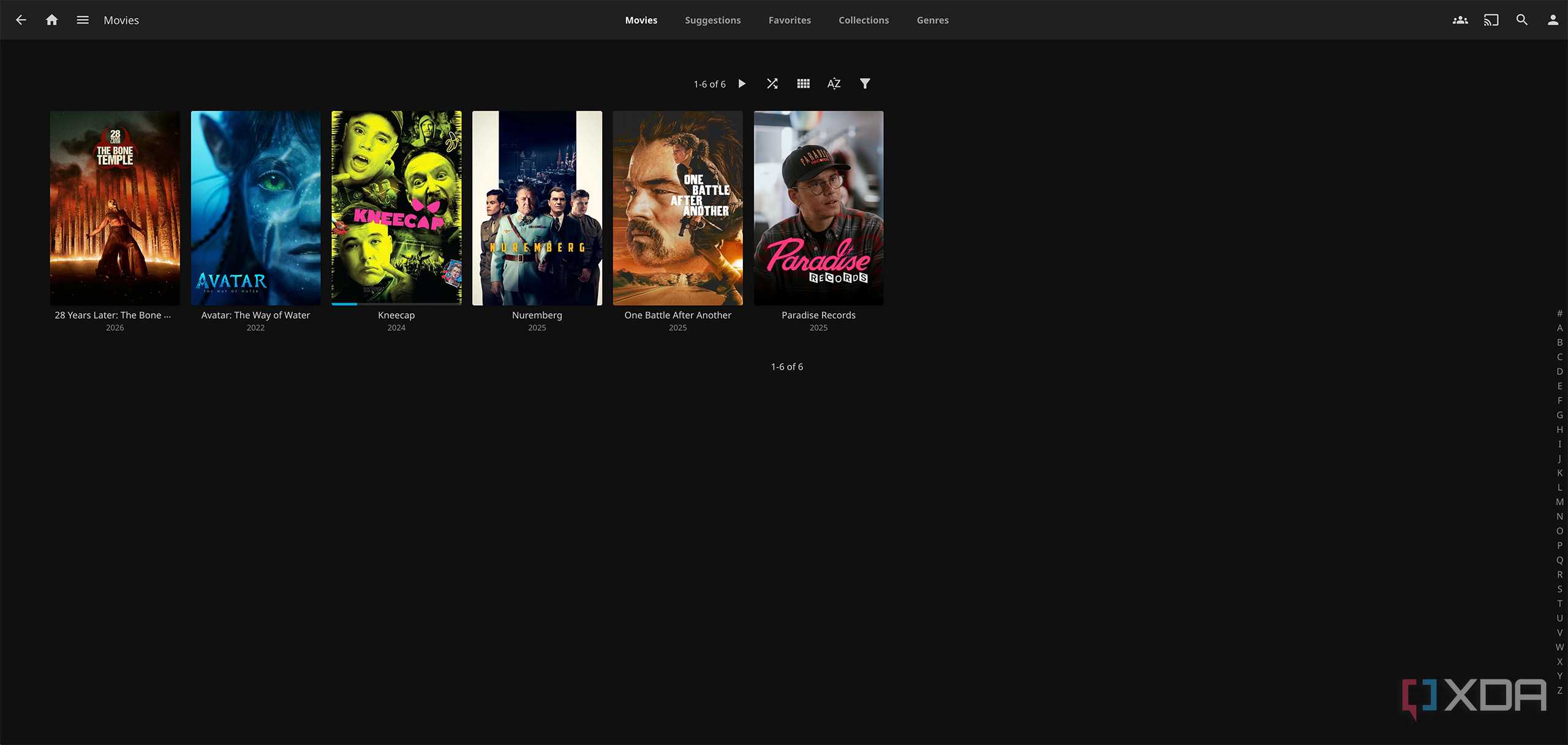Jump to letter N in alphabet picker
This screenshot has height=745, width=1568.
[x=1559, y=516]
